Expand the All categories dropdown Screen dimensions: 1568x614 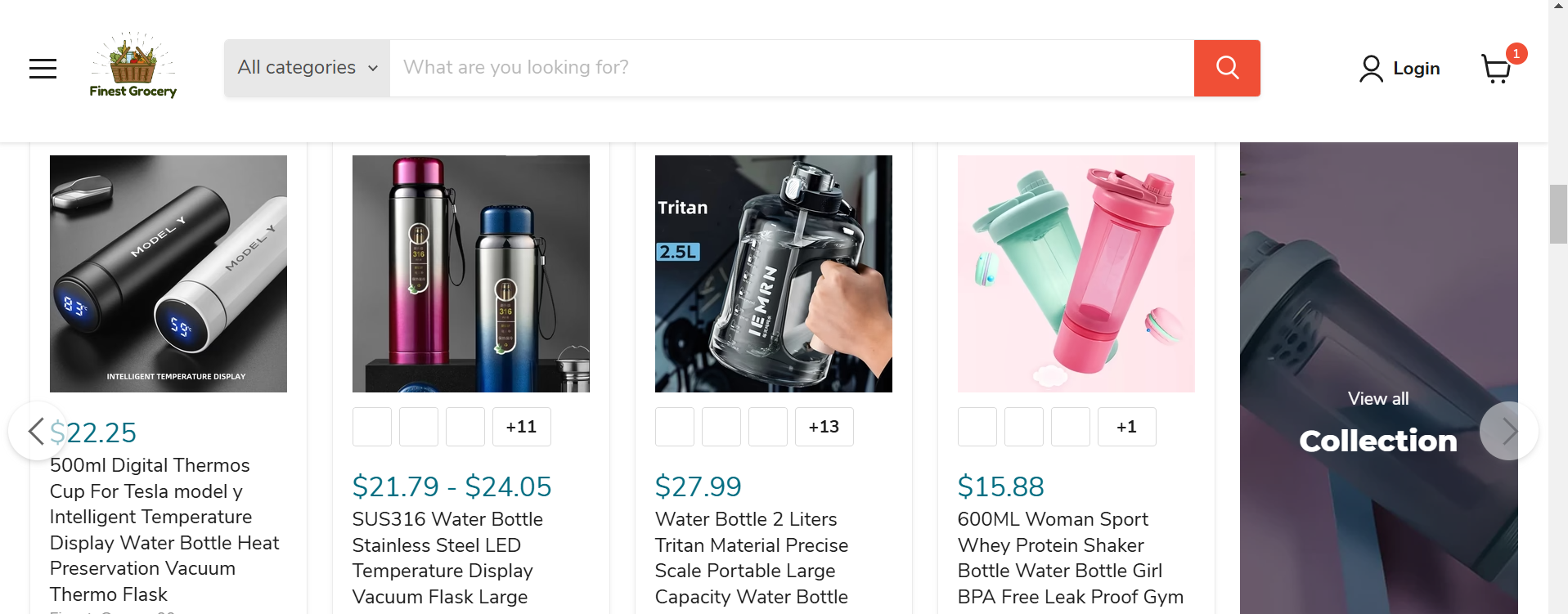click(308, 68)
